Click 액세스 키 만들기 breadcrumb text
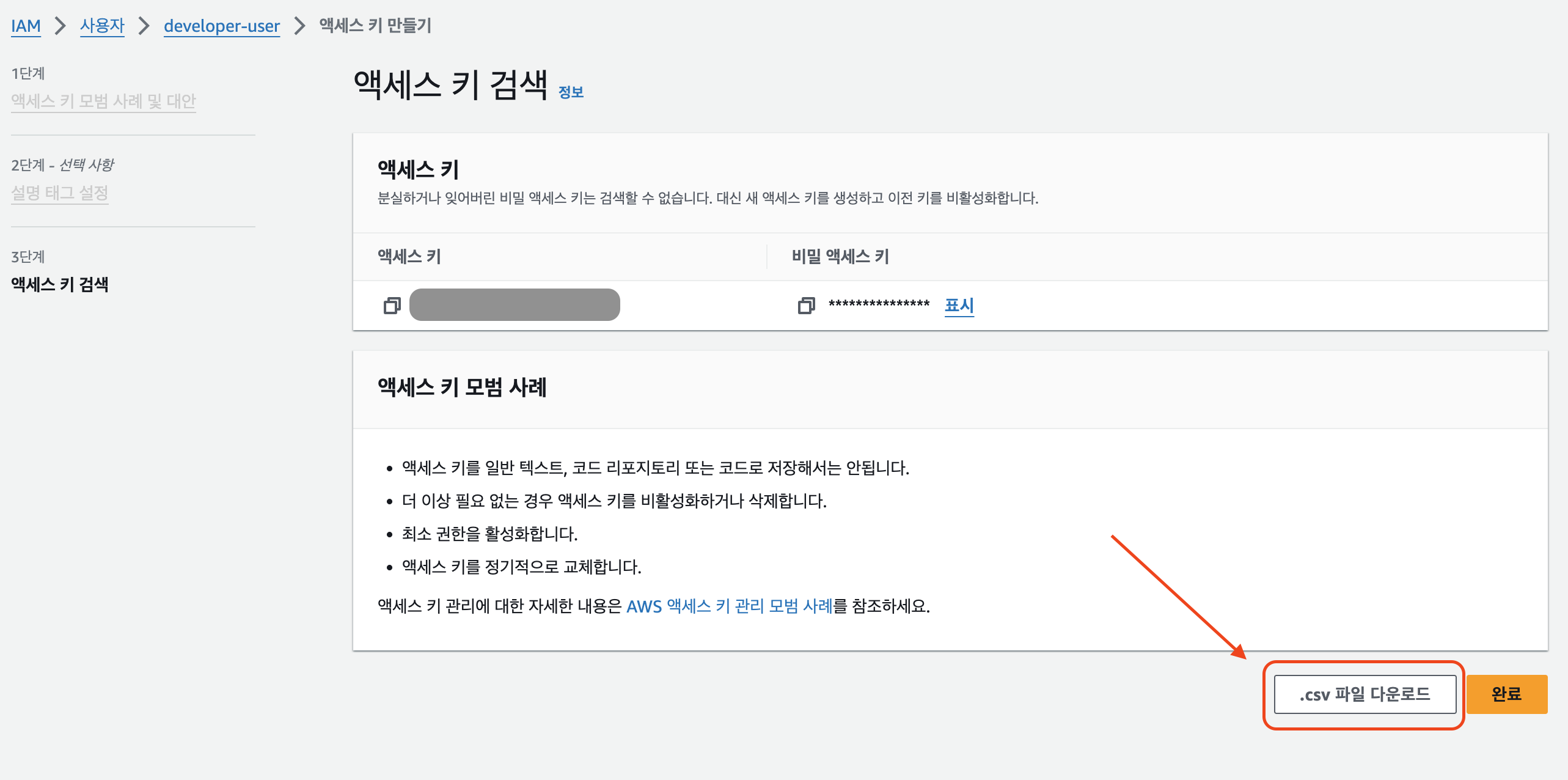This screenshot has width=1568, height=780. pyautogui.click(x=375, y=26)
